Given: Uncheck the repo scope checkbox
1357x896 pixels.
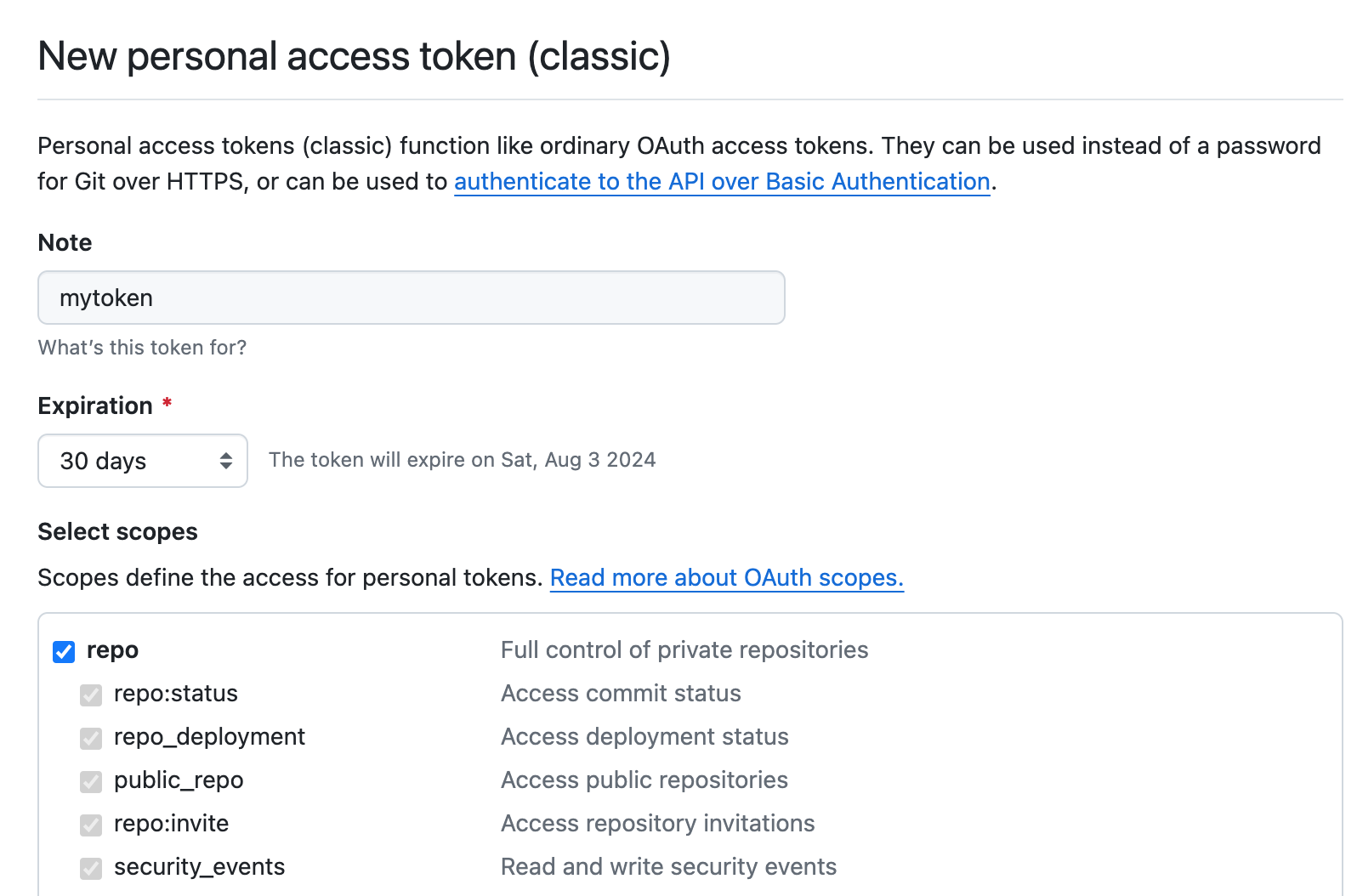Looking at the screenshot, I should tap(64, 651).
